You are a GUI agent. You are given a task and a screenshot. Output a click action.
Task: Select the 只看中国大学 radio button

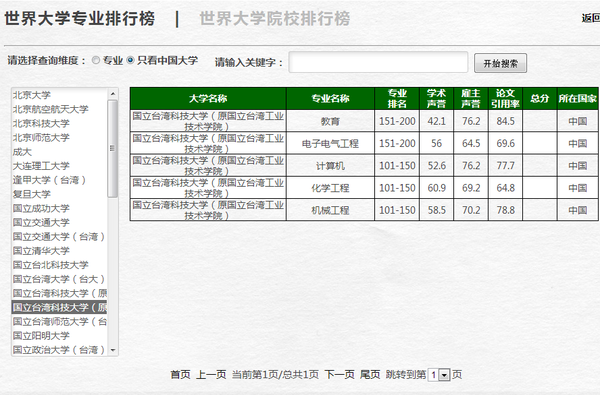pos(130,60)
